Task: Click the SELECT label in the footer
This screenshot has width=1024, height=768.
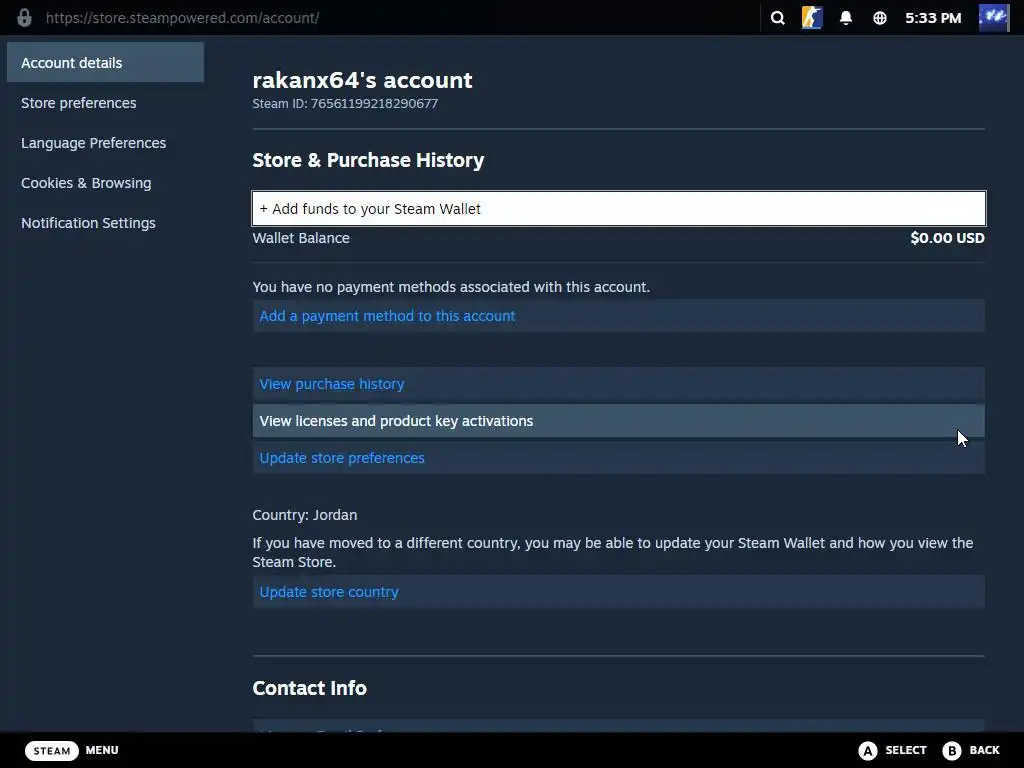Action: click(906, 750)
